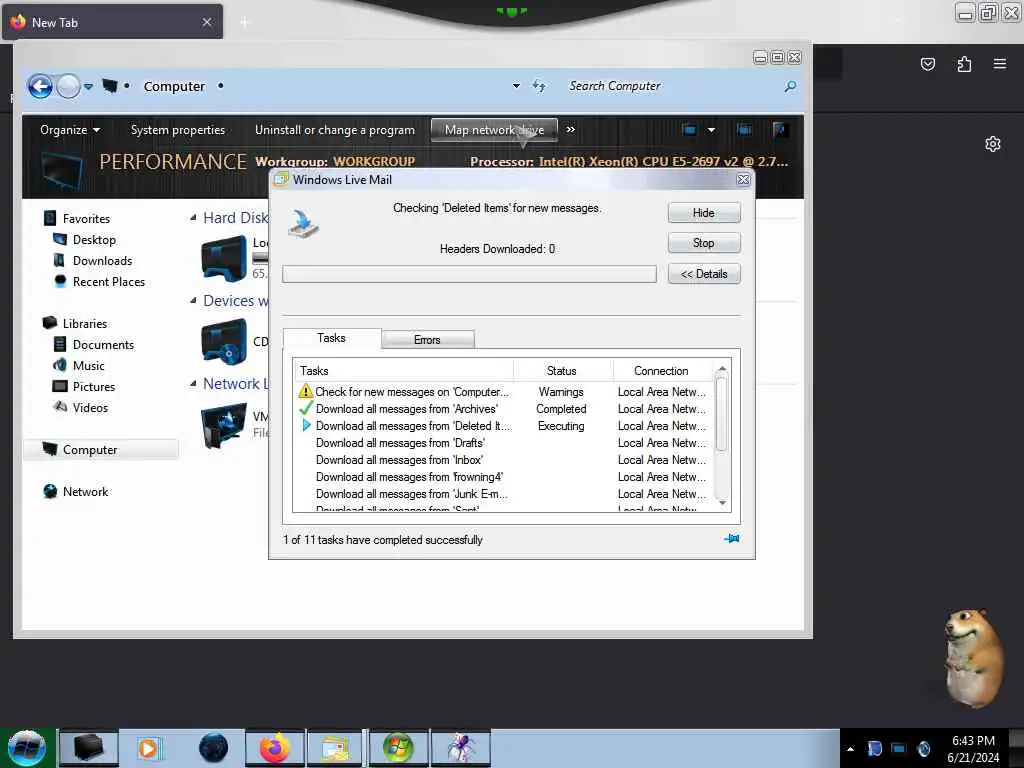Screen dimensions: 1024x768
Task: Open Downloads in Favorites
Action: click(x=103, y=261)
